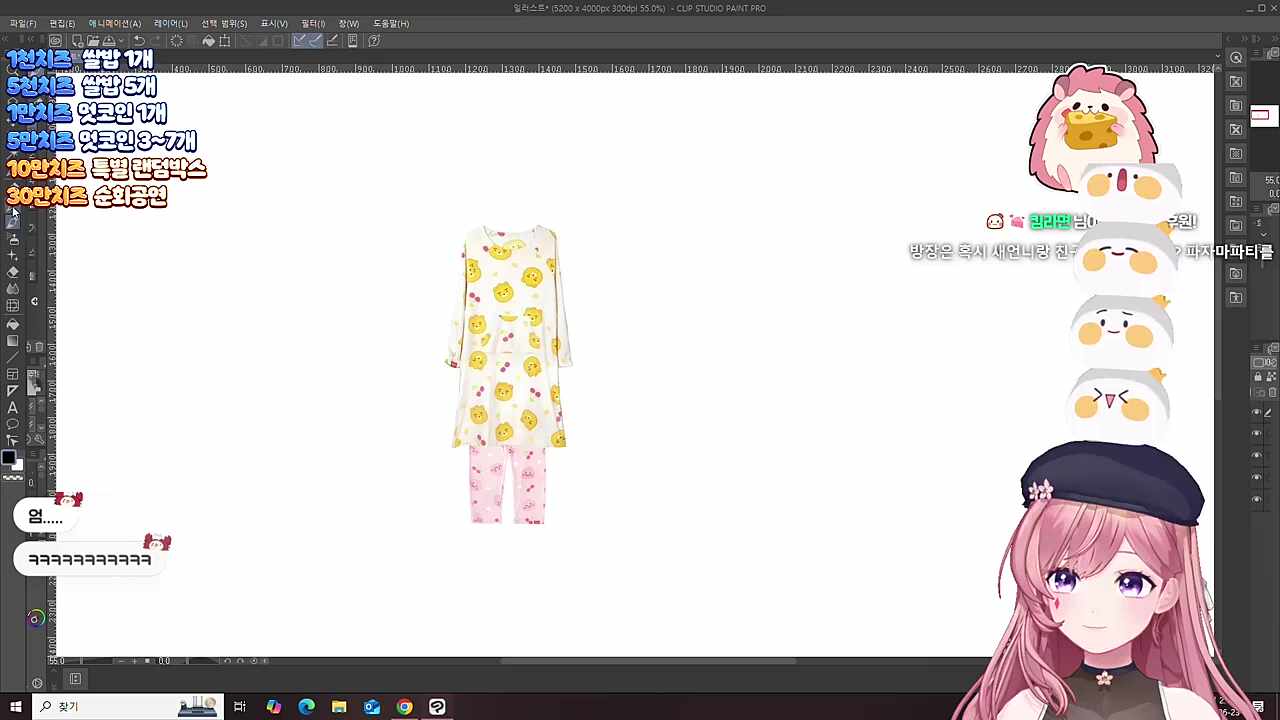
Task: Hide the layer with the pencil editing mark
Action: pyautogui.click(x=1257, y=412)
